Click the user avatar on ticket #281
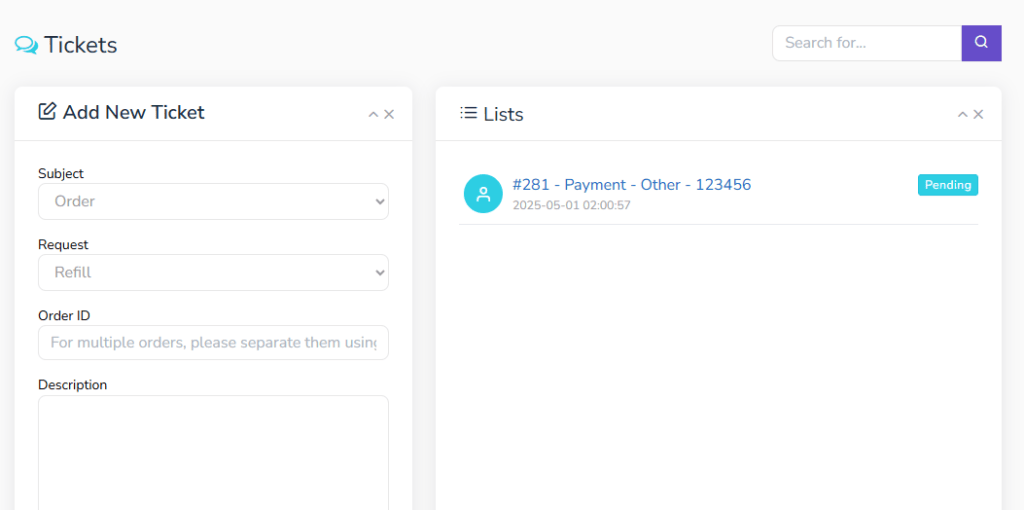This screenshot has height=510, width=1024. [x=483, y=193]
